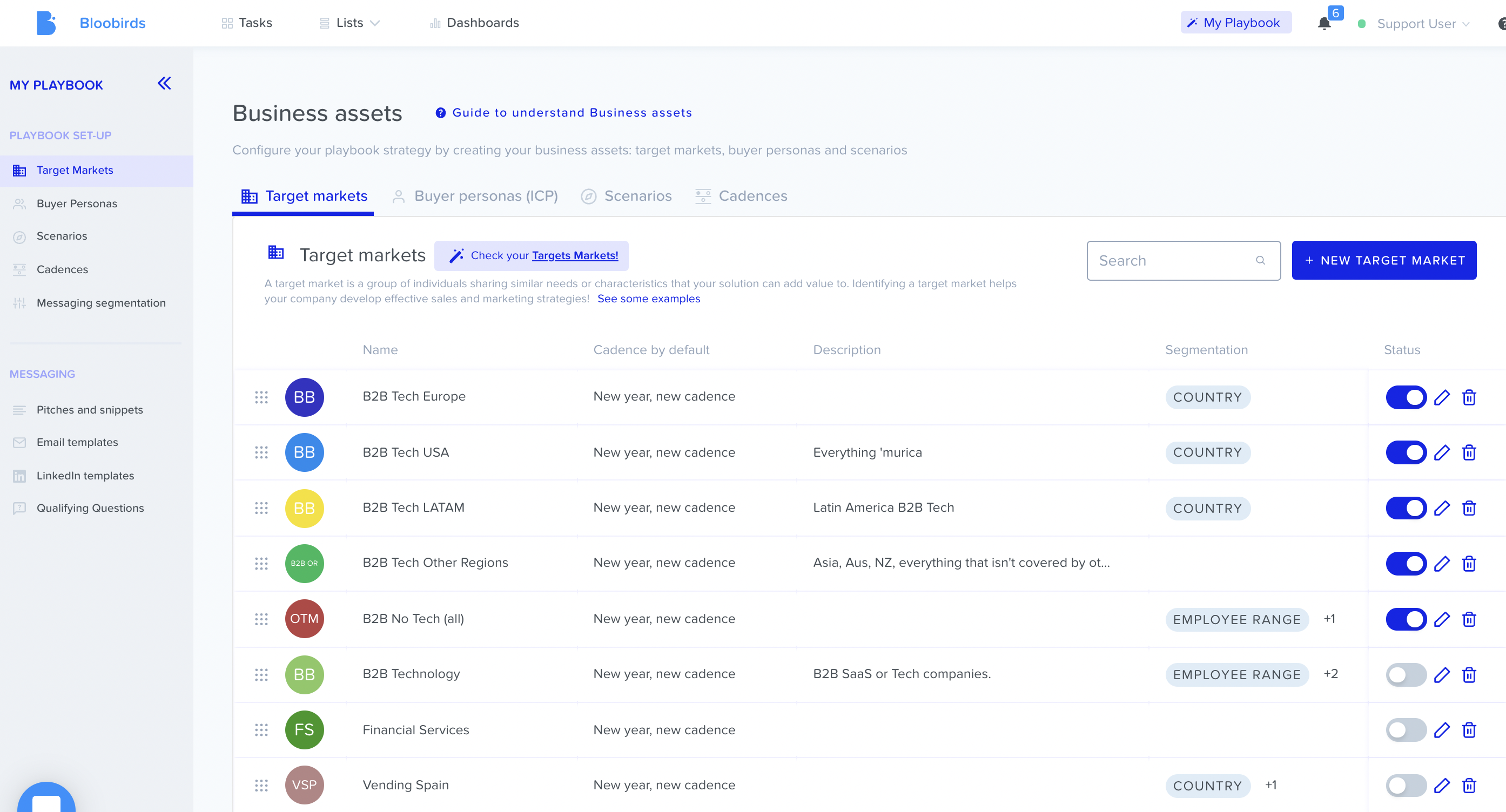Open Messaging segmentation in the sidebar

click(97, 302)
